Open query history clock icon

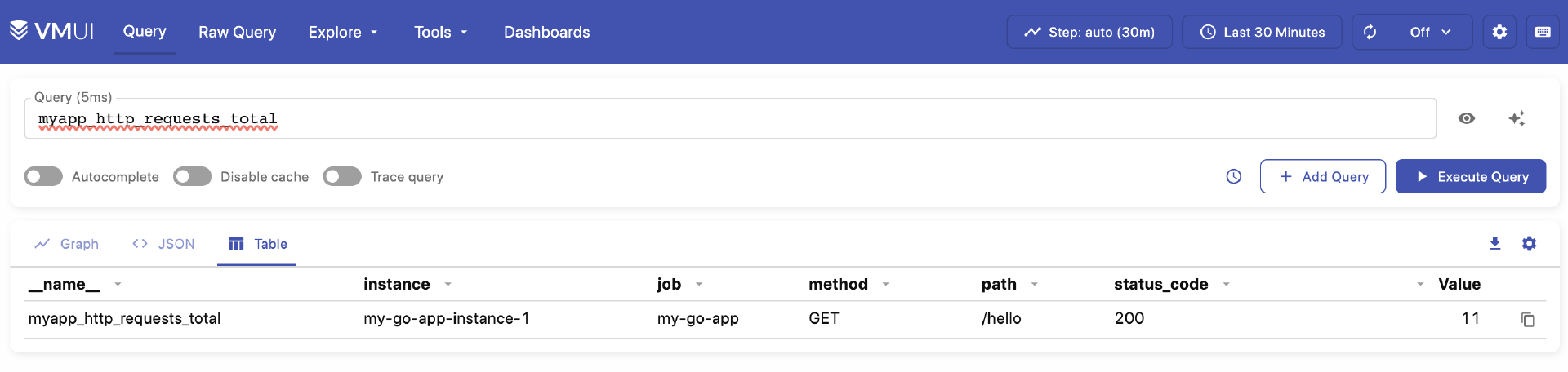(1234, 176)
